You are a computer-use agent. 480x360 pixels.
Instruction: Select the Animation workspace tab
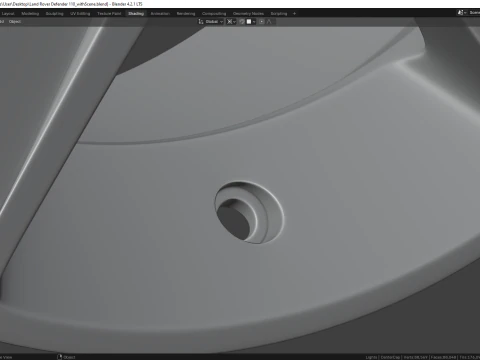160,14
